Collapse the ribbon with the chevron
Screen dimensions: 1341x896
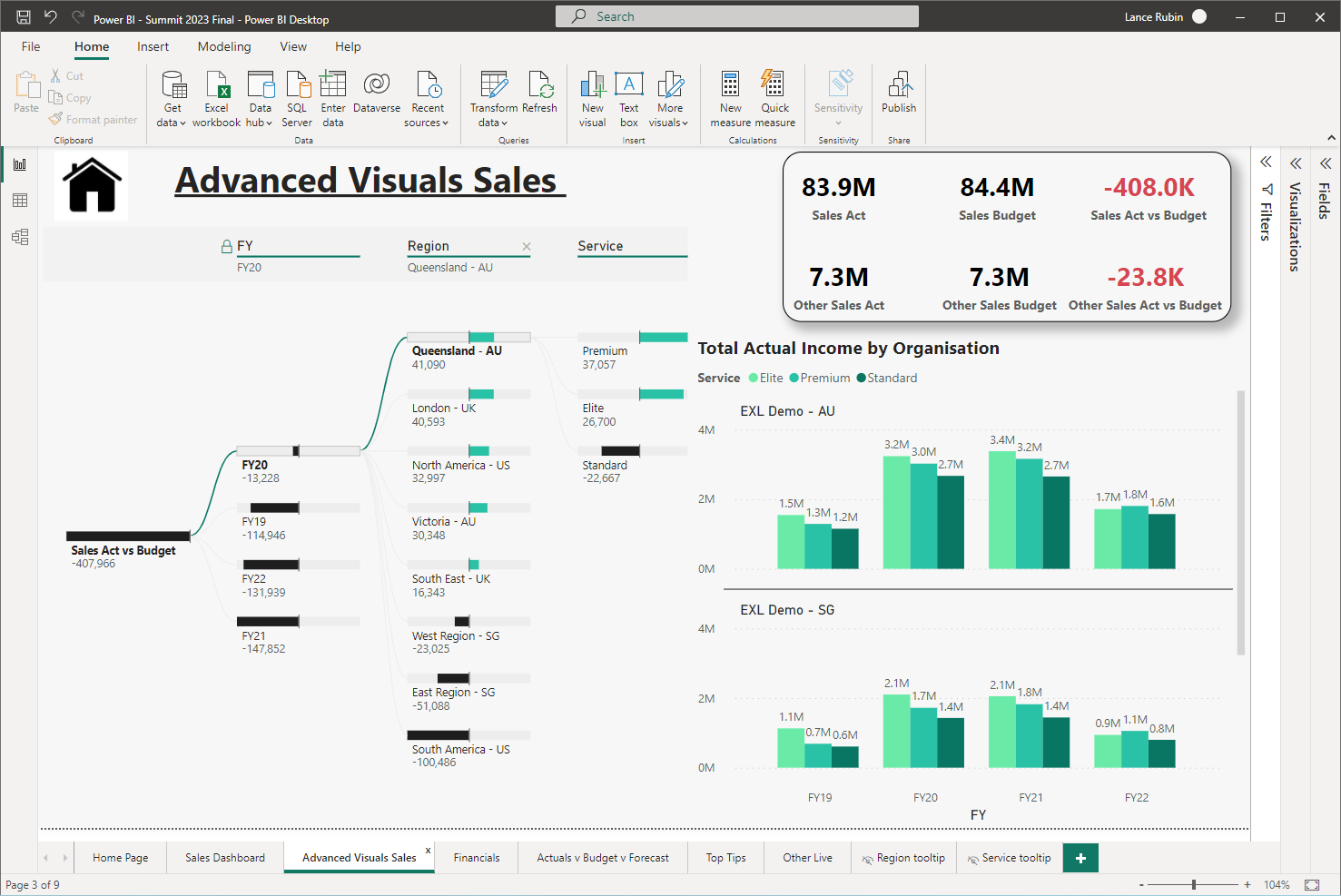click(x=1331, y=138)
